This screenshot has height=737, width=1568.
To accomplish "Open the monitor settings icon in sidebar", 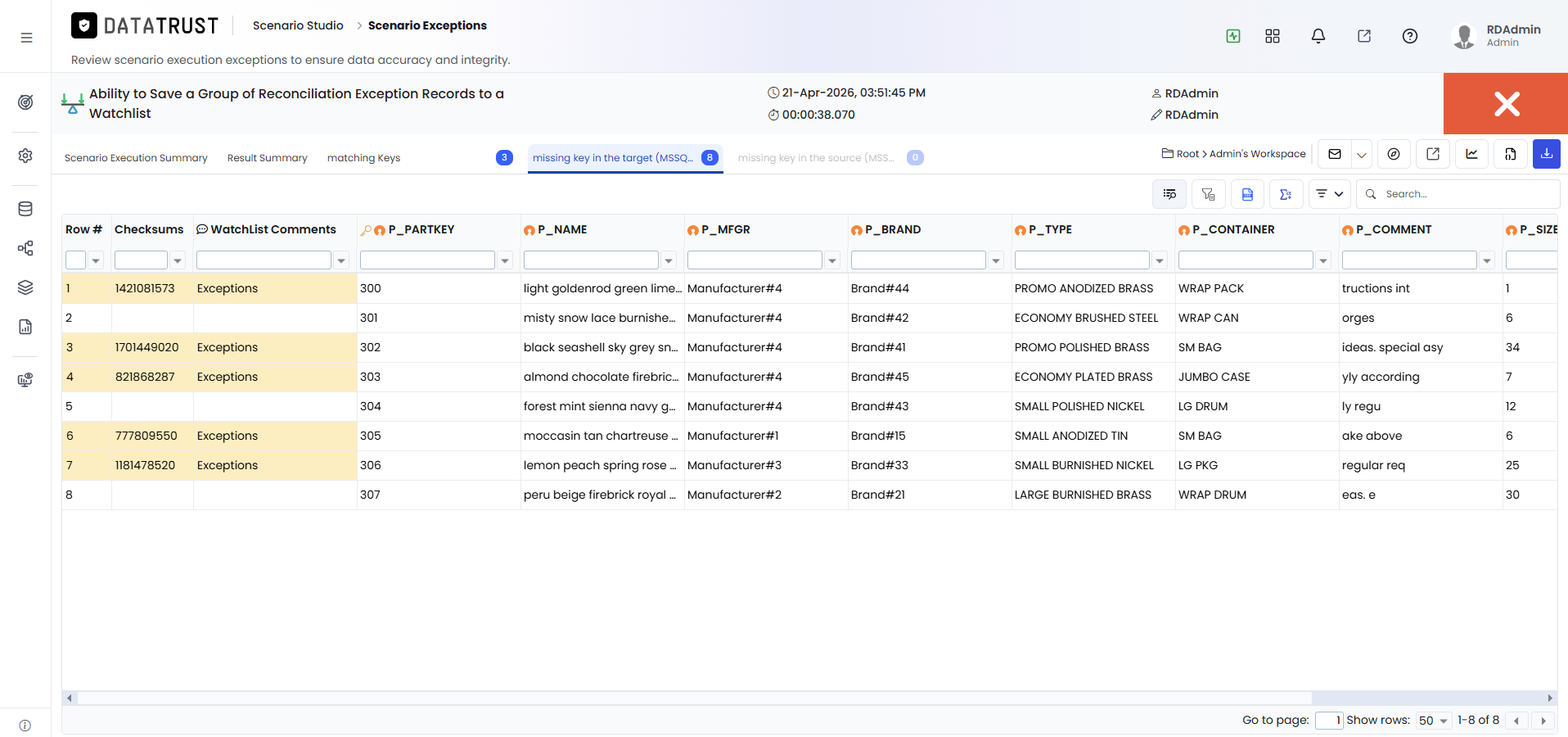I will [25, 380].
